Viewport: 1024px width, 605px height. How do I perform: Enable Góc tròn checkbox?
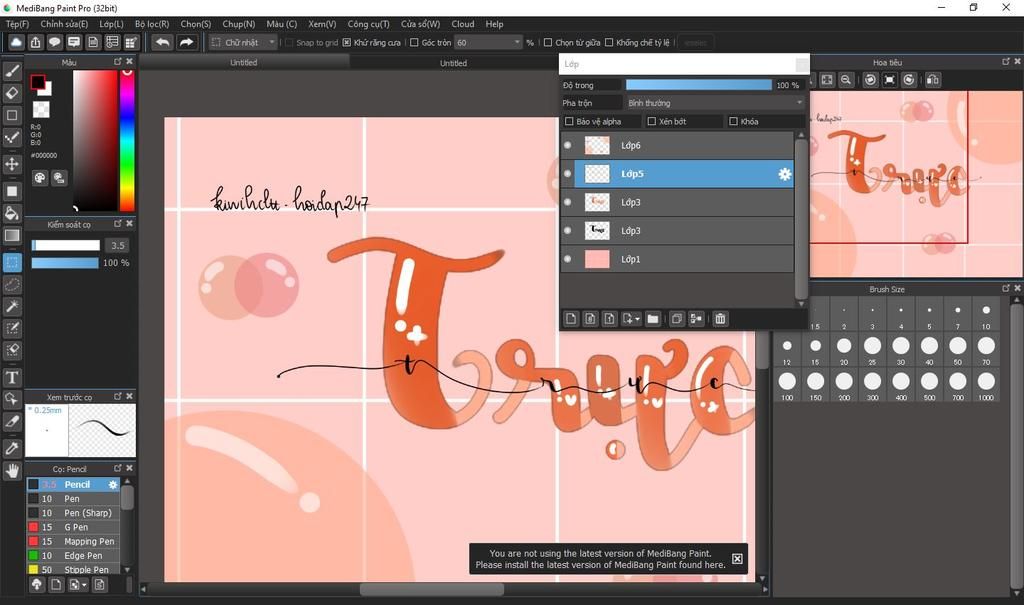point(414,42)
